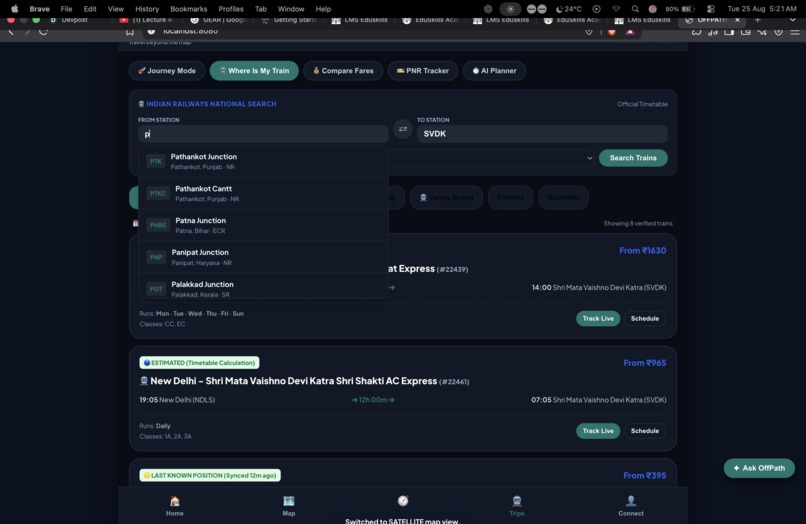
Task: View Schedule for Shri Shakti AC Express
Action: tap(645, 431)
